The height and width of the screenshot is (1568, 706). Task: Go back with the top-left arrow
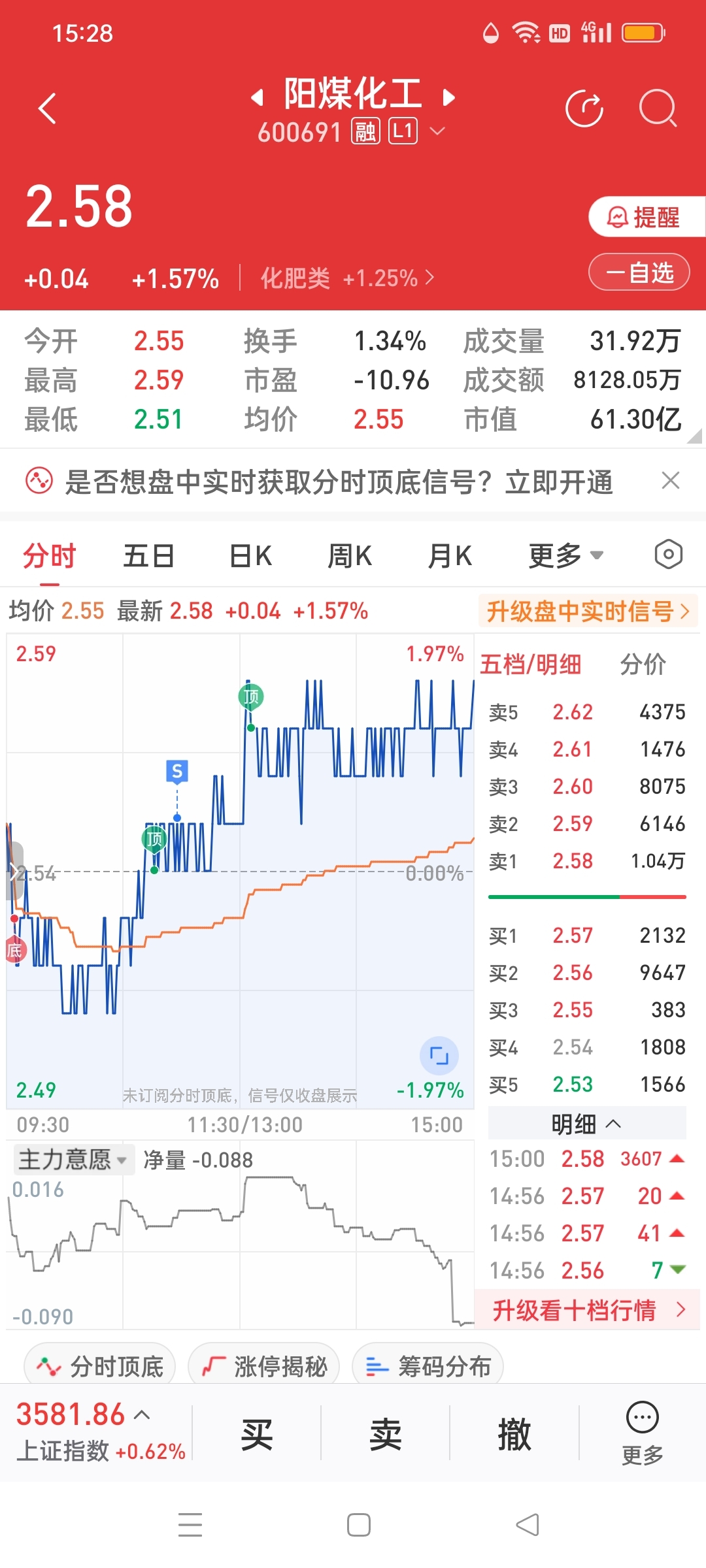47,108
